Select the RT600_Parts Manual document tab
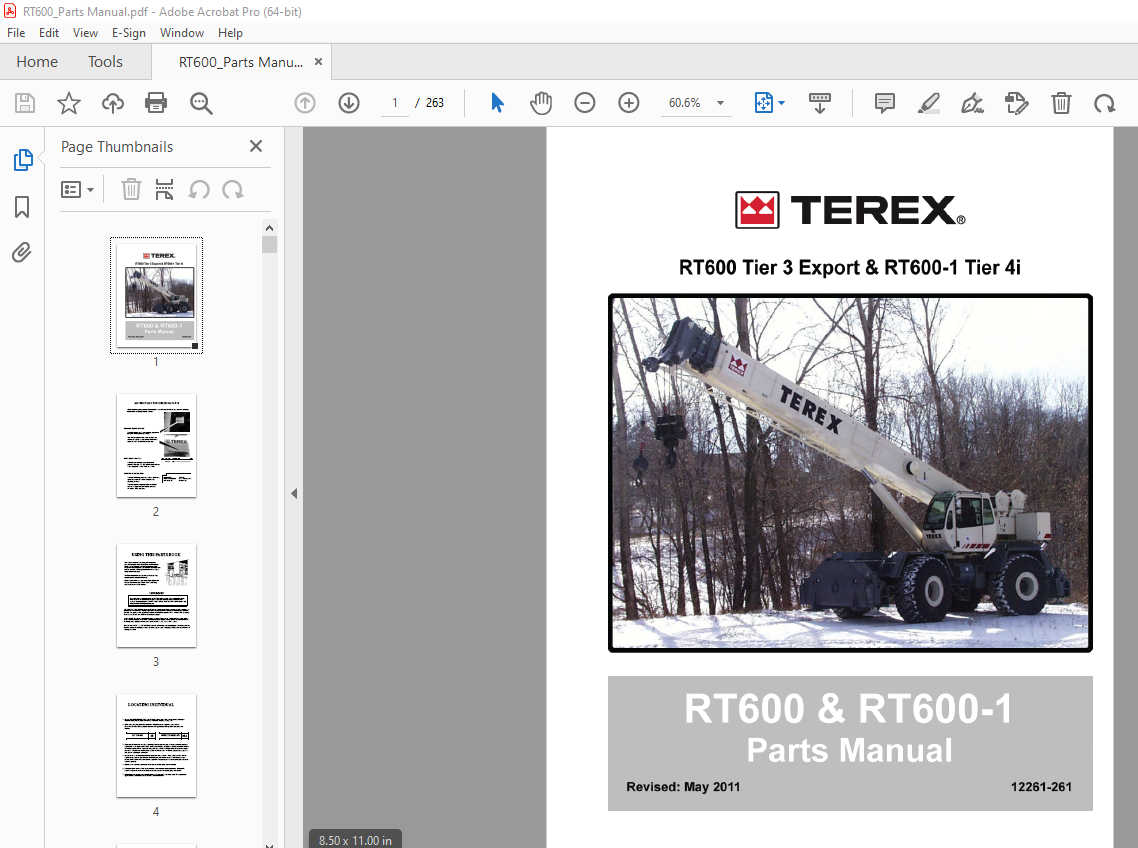Screen dimensions: 1138x848 pyautogui.click(x=241, y=62)
